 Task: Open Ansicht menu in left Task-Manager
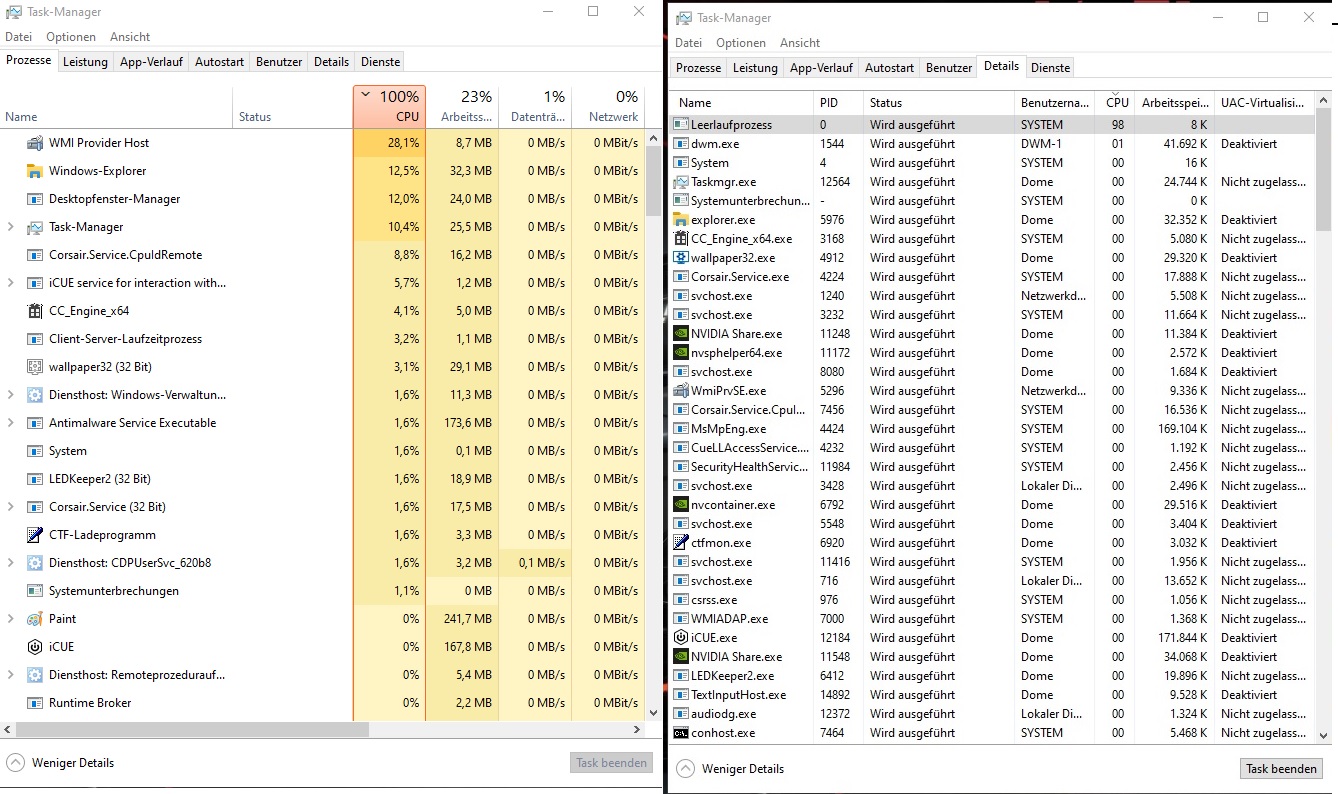tap(130, 37)
